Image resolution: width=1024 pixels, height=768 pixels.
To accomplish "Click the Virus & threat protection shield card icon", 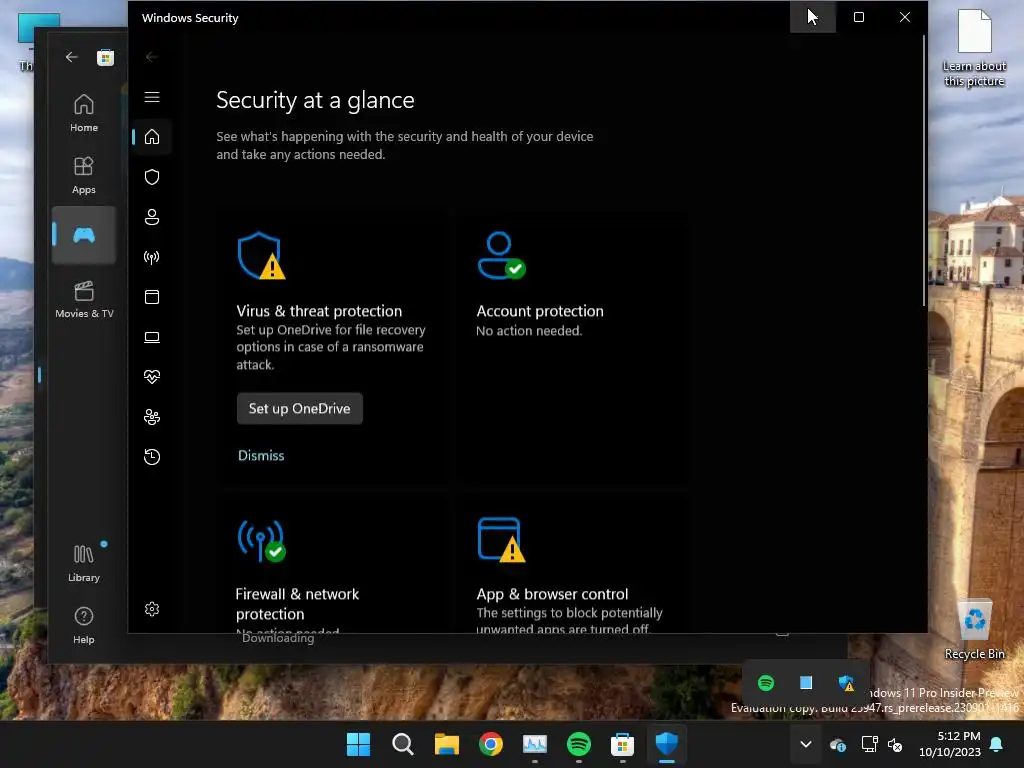I will [x=261, y=256].
